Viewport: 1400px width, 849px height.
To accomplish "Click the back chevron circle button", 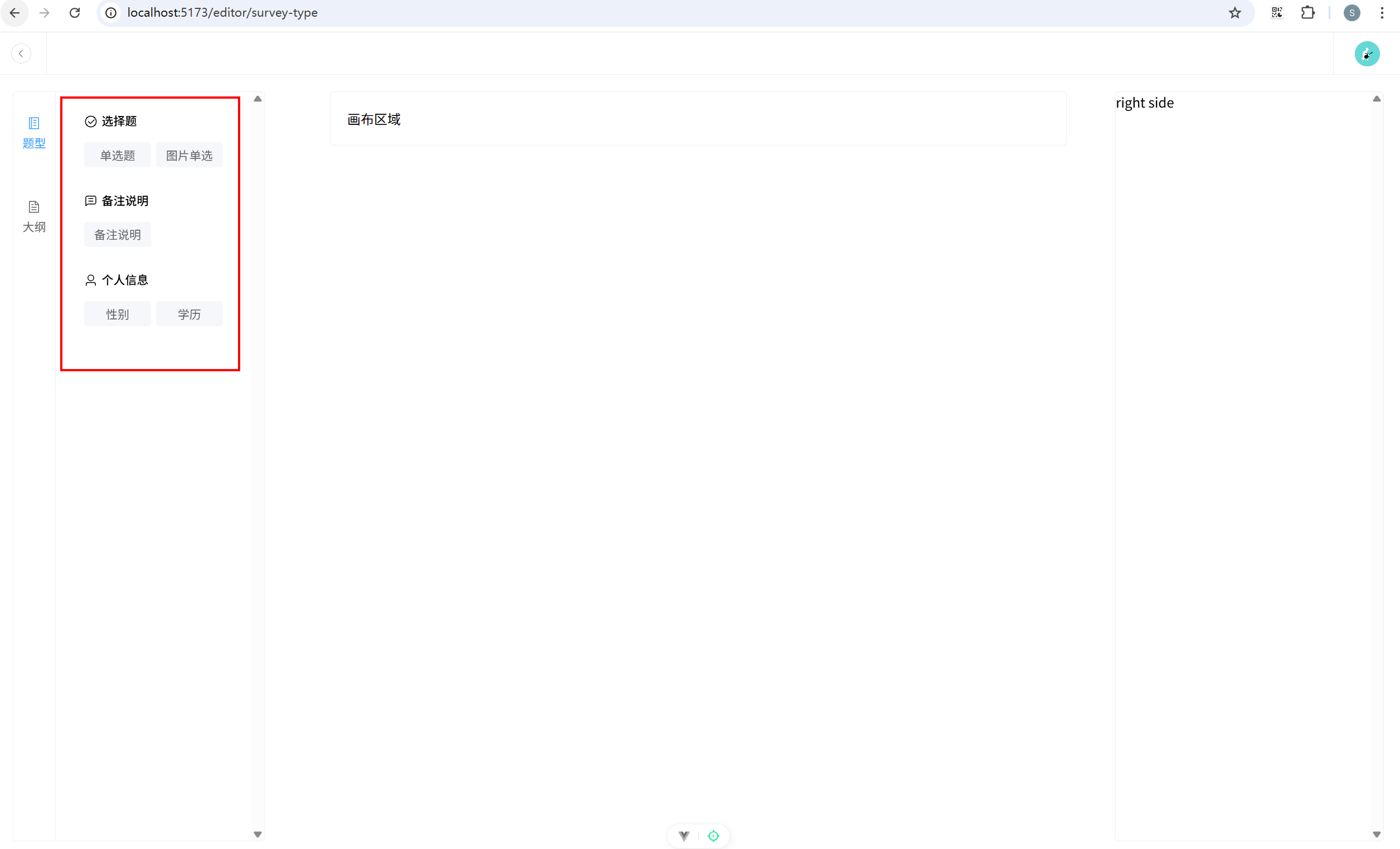I will 21,54.
